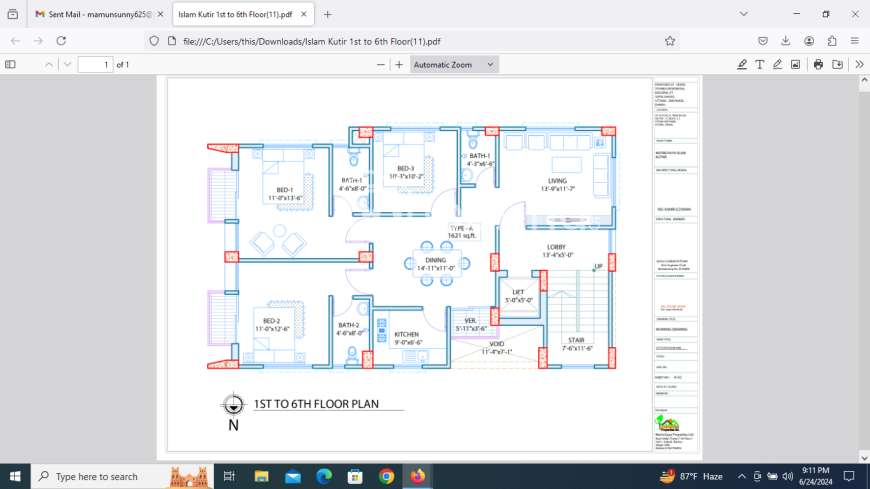The height and width of the screenshot is (489, 870).
Task: Click the page number input field
Action: [x=95, y=64]
